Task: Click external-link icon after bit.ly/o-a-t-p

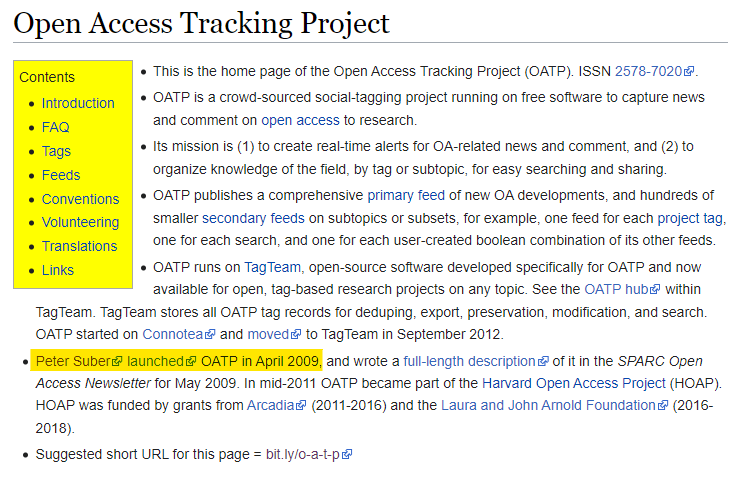Action: point(347,455)
